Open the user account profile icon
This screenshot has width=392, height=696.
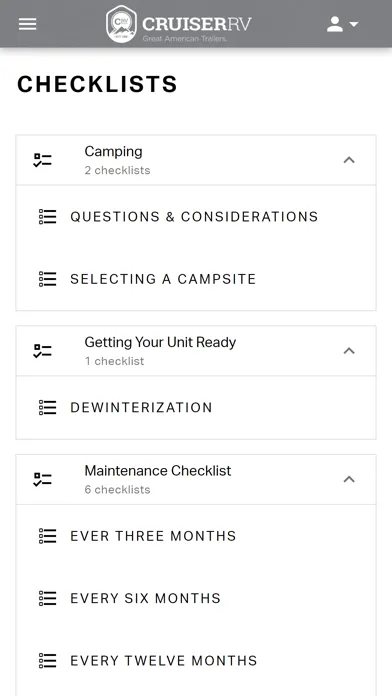pyautogui.click(x=335, y=24)
